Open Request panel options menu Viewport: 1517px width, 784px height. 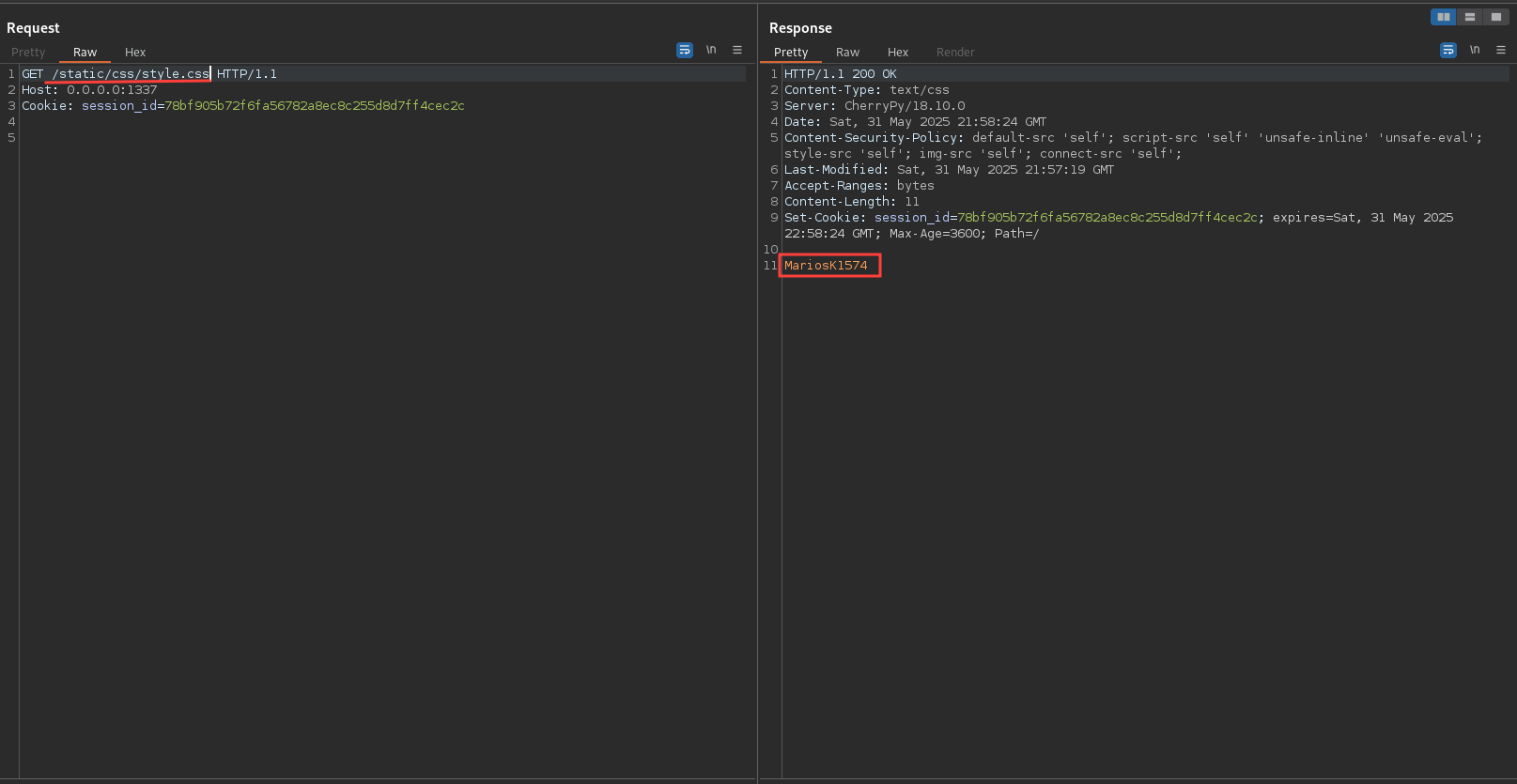tap(737, 51)
